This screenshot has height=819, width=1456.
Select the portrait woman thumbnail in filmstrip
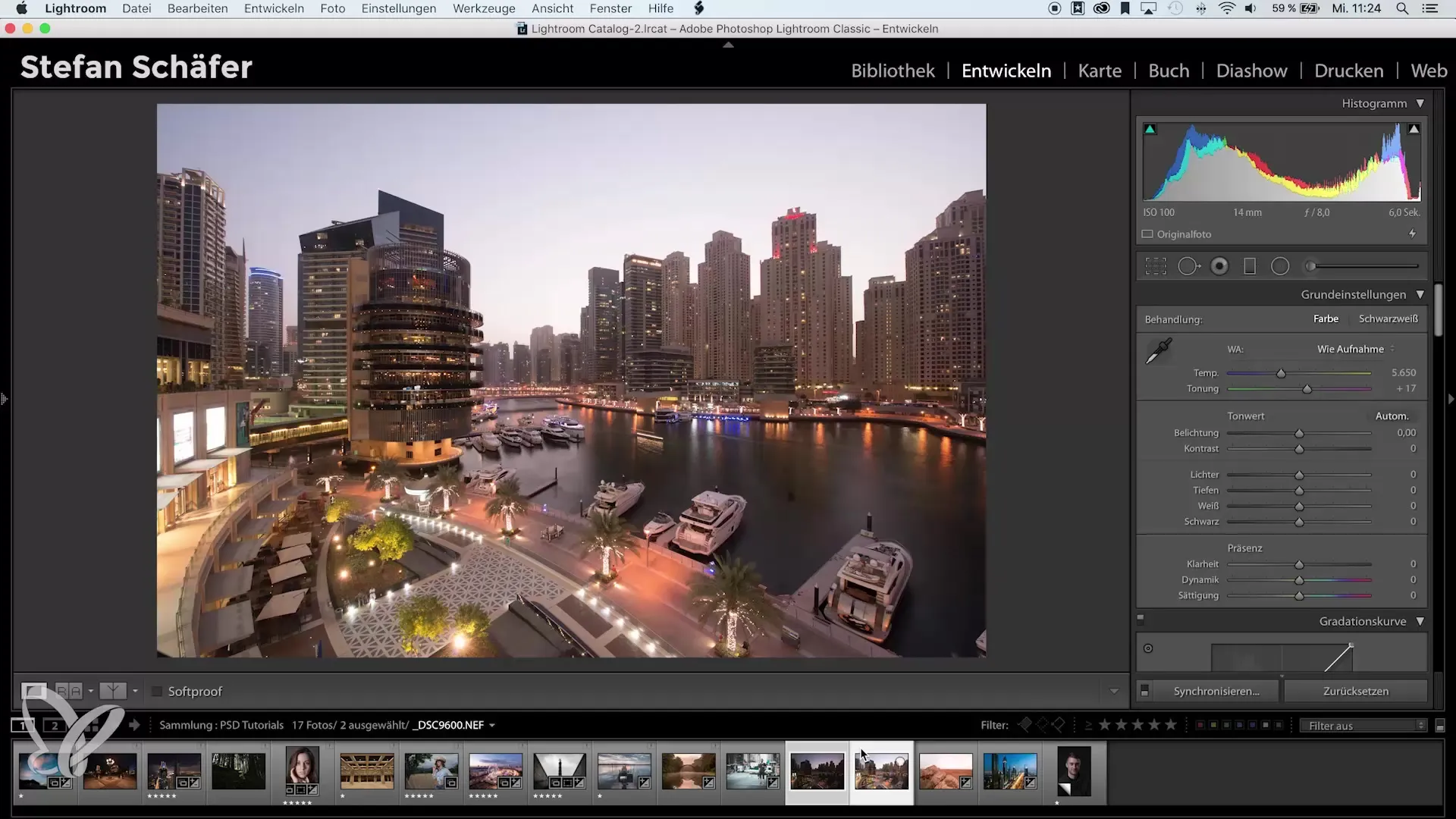[x=302, y=766]
